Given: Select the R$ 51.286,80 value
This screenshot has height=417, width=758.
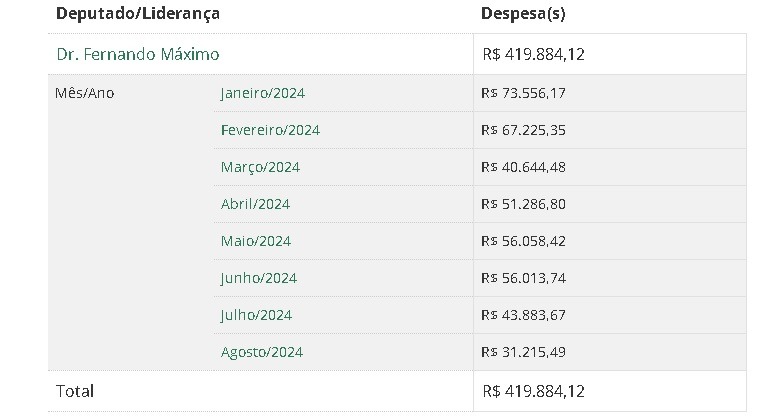Looking at the screenshot, I should (523, 204).
